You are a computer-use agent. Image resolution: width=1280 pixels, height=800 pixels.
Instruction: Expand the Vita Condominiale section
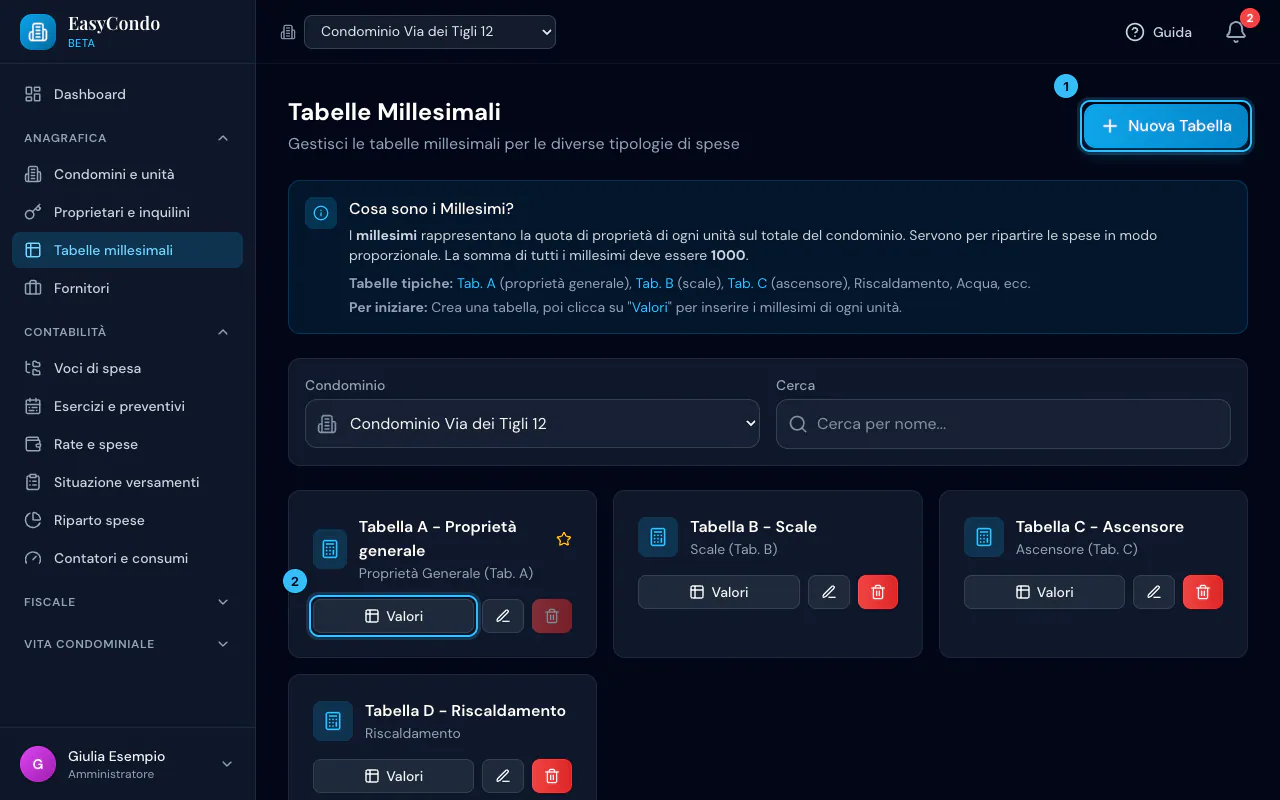point(127,644)
